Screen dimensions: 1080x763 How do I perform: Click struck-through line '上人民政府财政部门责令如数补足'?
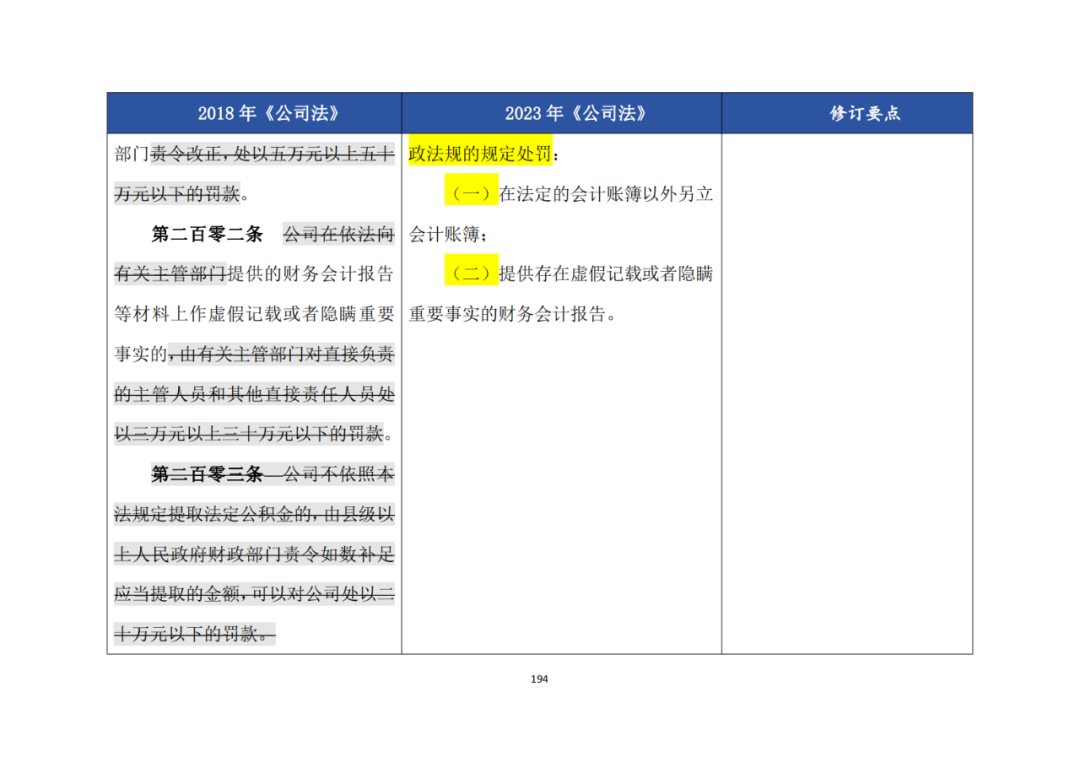[x=254, y=554]
